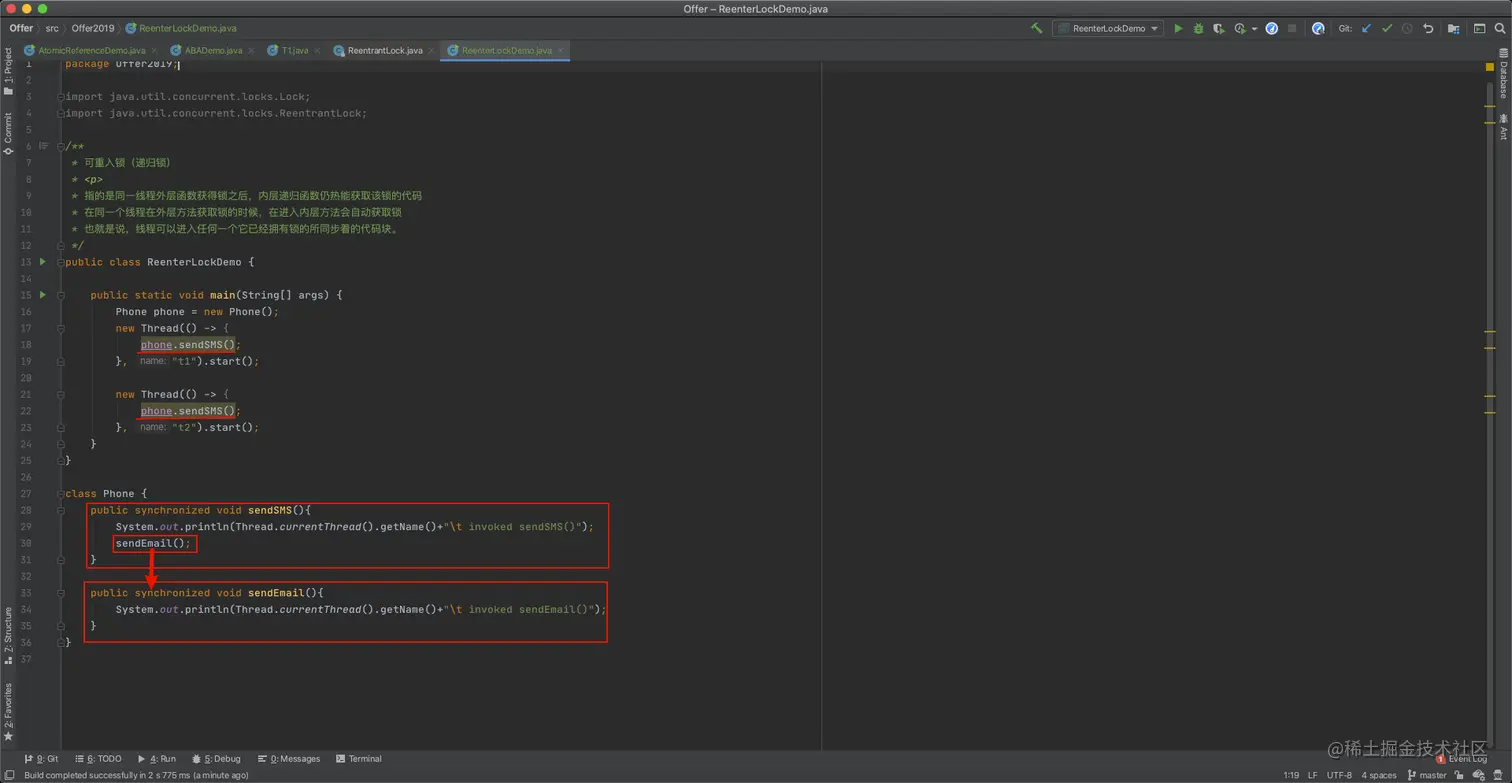Close the ReenterLockDemo.java tab

[561, 50]
